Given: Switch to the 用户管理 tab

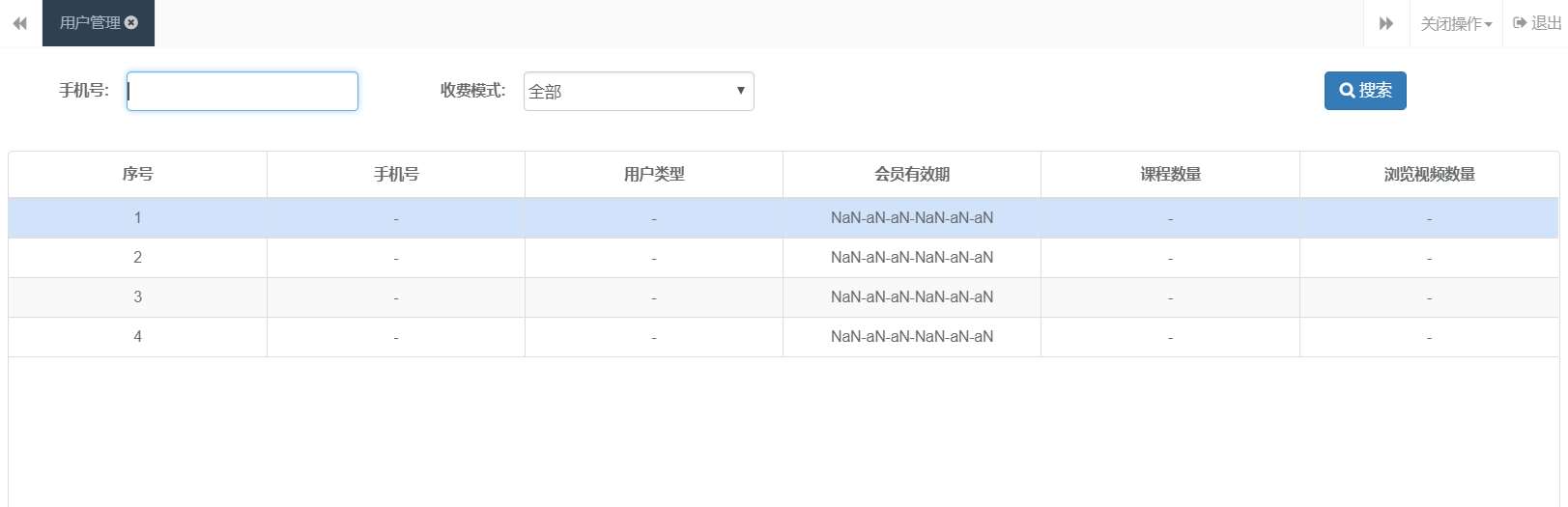Looking at the screenshot, I should (90, 23).
